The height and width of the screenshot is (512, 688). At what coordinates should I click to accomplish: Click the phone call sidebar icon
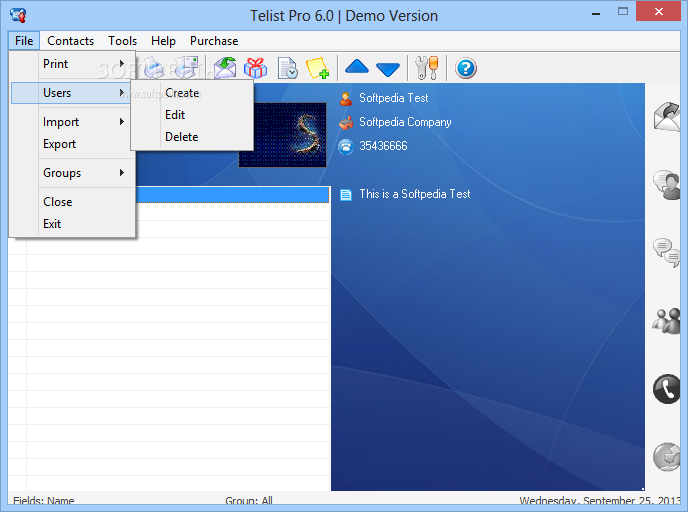667,389
